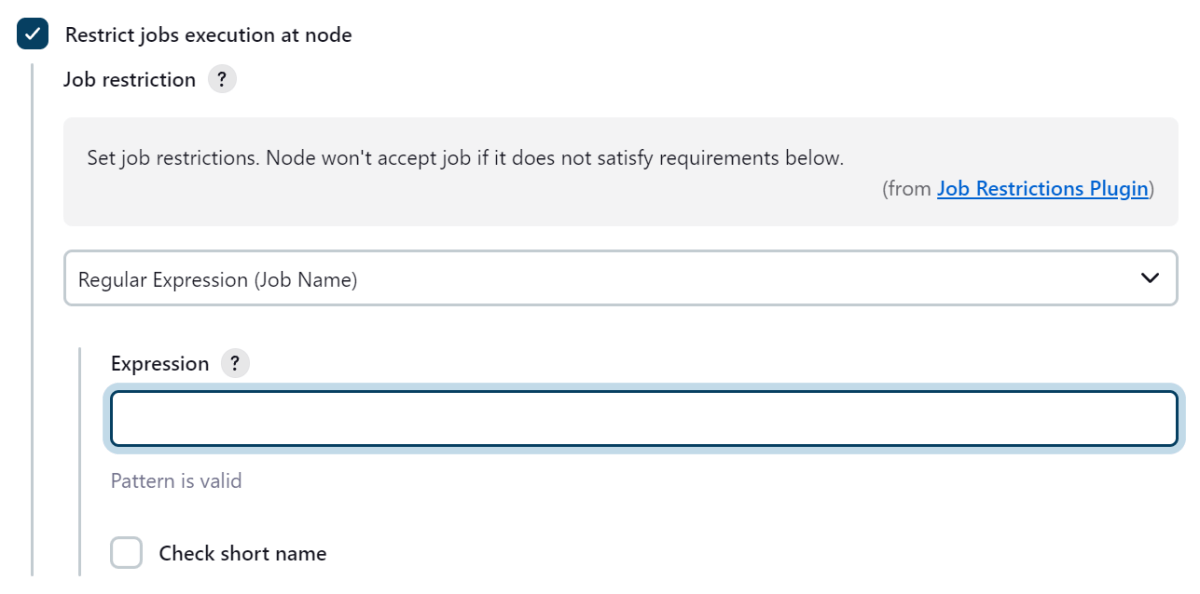Open help for the Expression field

pyautogui.click(x=235, y=364)
